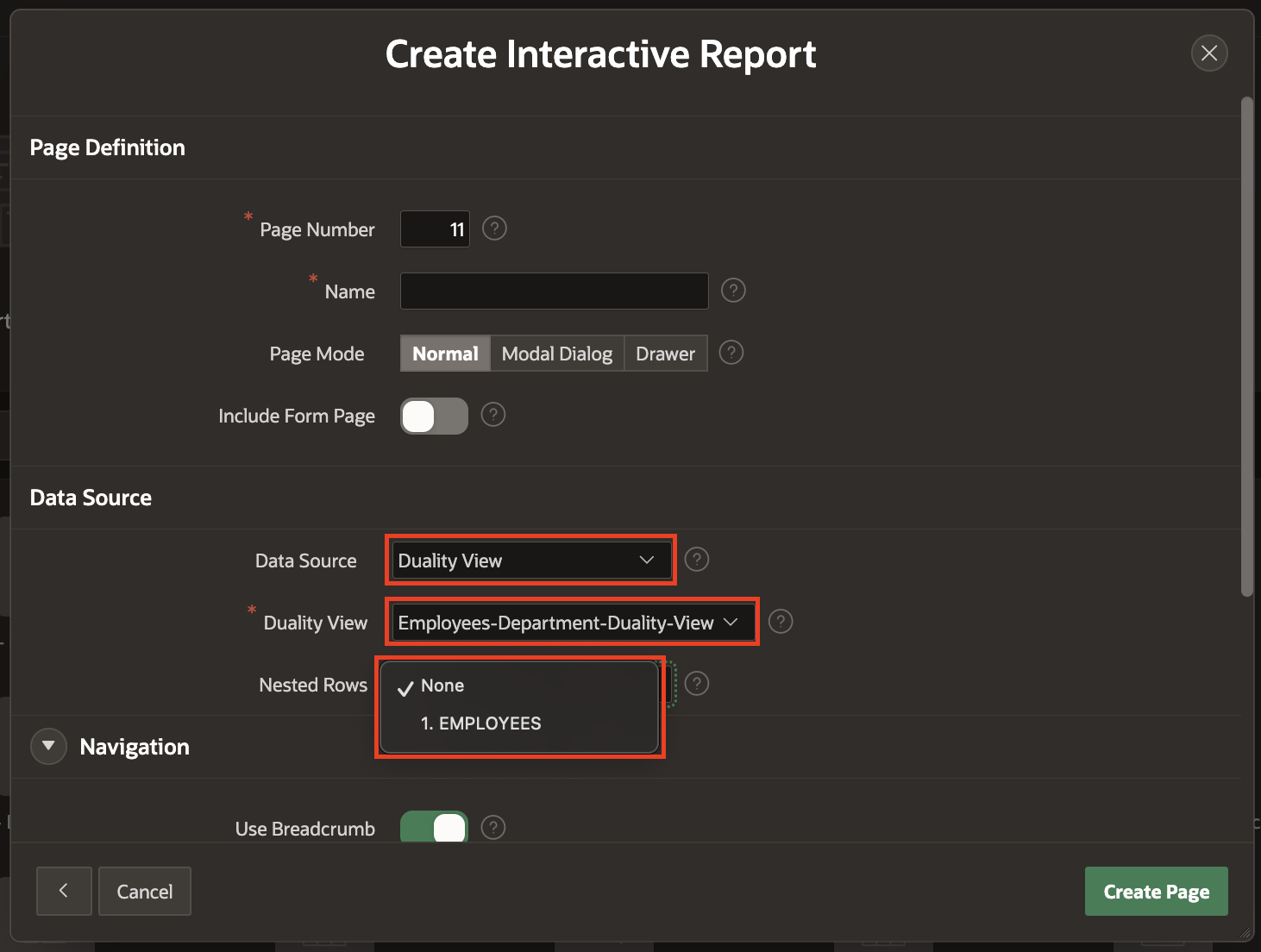1261x952 pixels.
Task: Click the Create Page button
Action: tap(1156, 892)
